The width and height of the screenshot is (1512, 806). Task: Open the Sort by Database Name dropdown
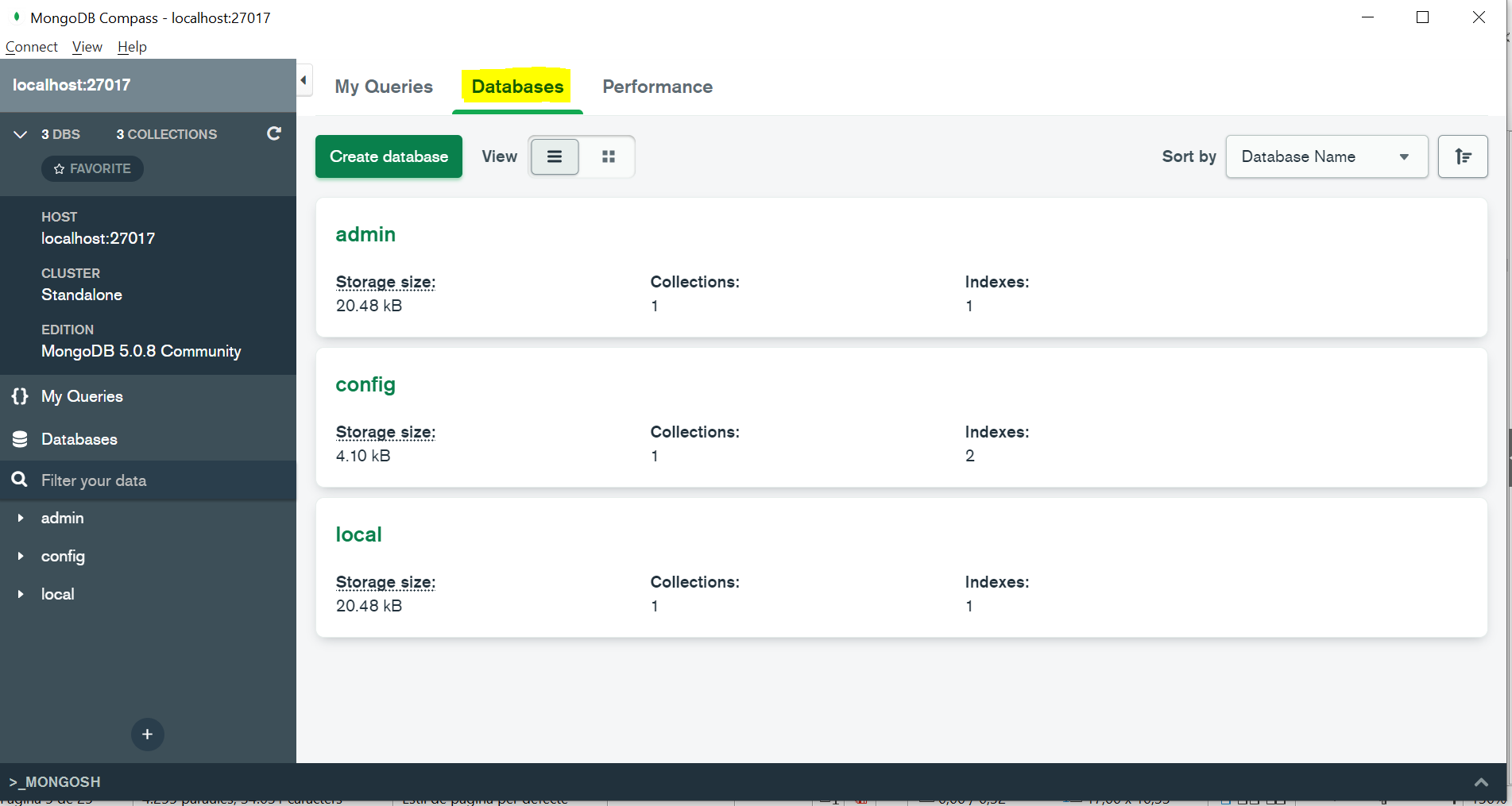(x=1326, y=156)
